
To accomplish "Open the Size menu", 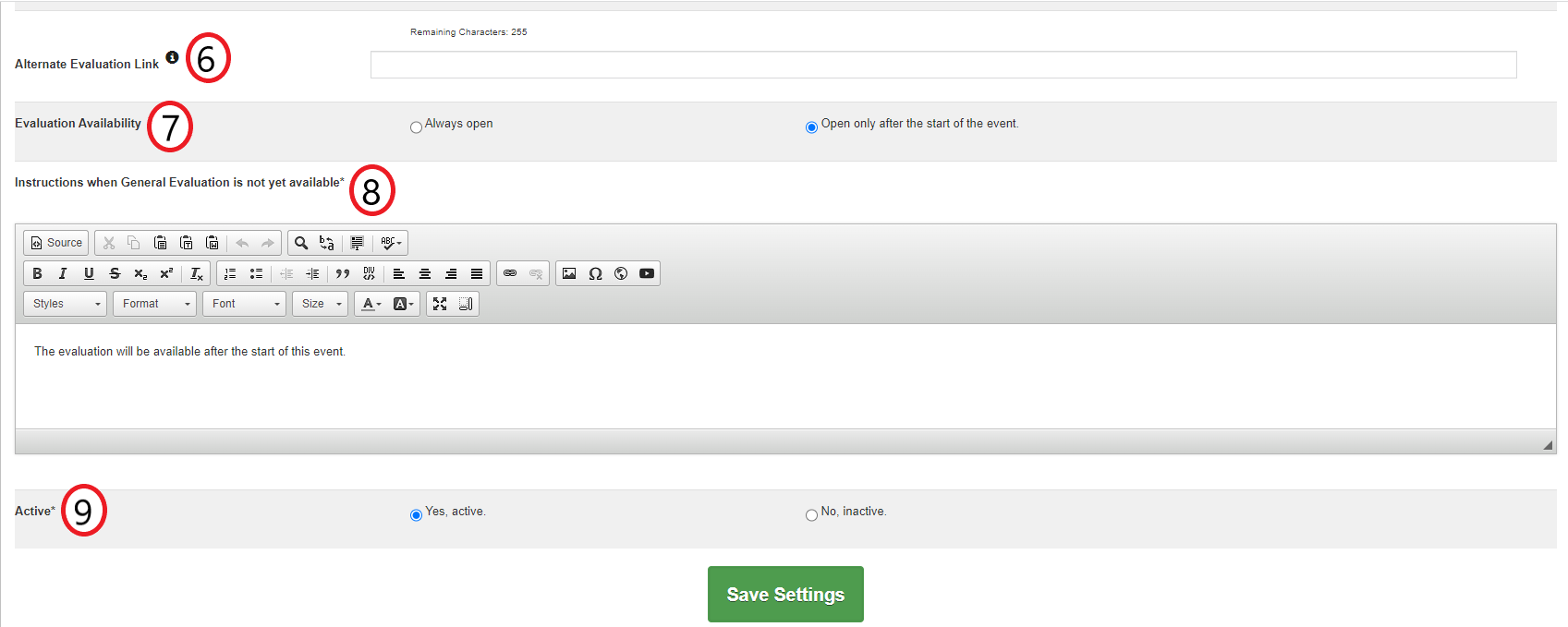I will (x=320, y=304).
